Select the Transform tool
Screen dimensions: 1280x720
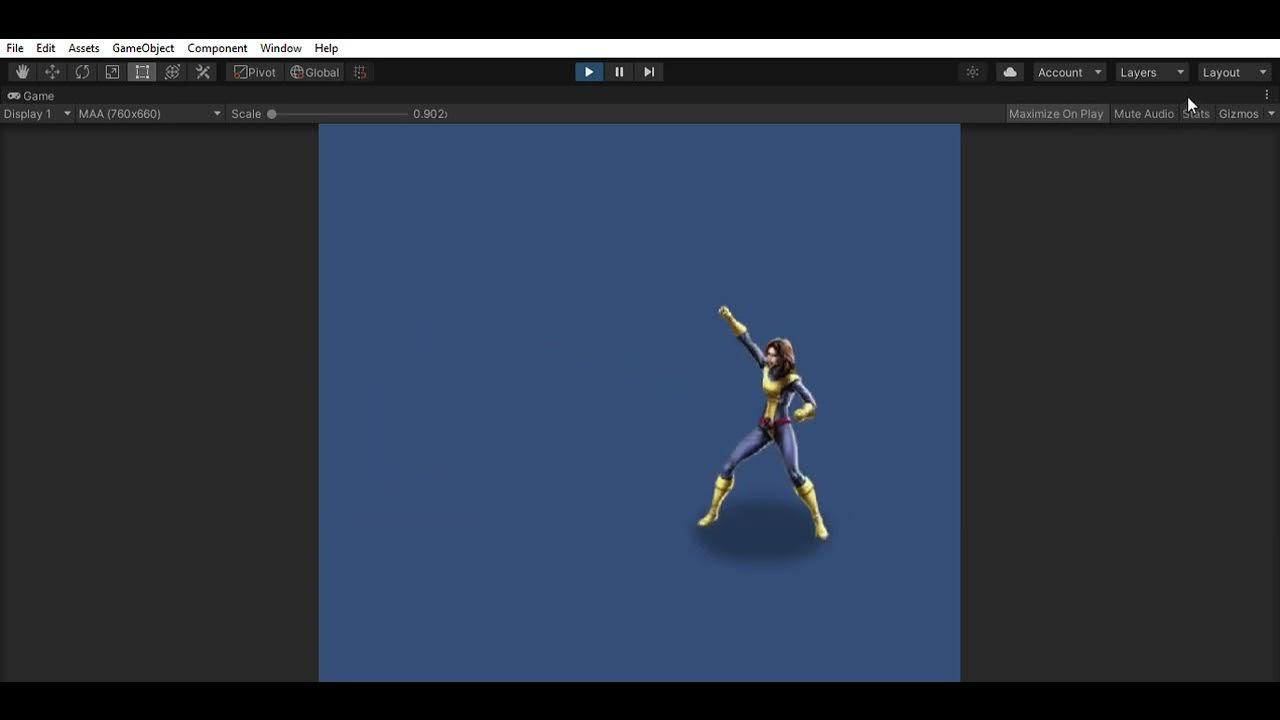tap(172, 72)
